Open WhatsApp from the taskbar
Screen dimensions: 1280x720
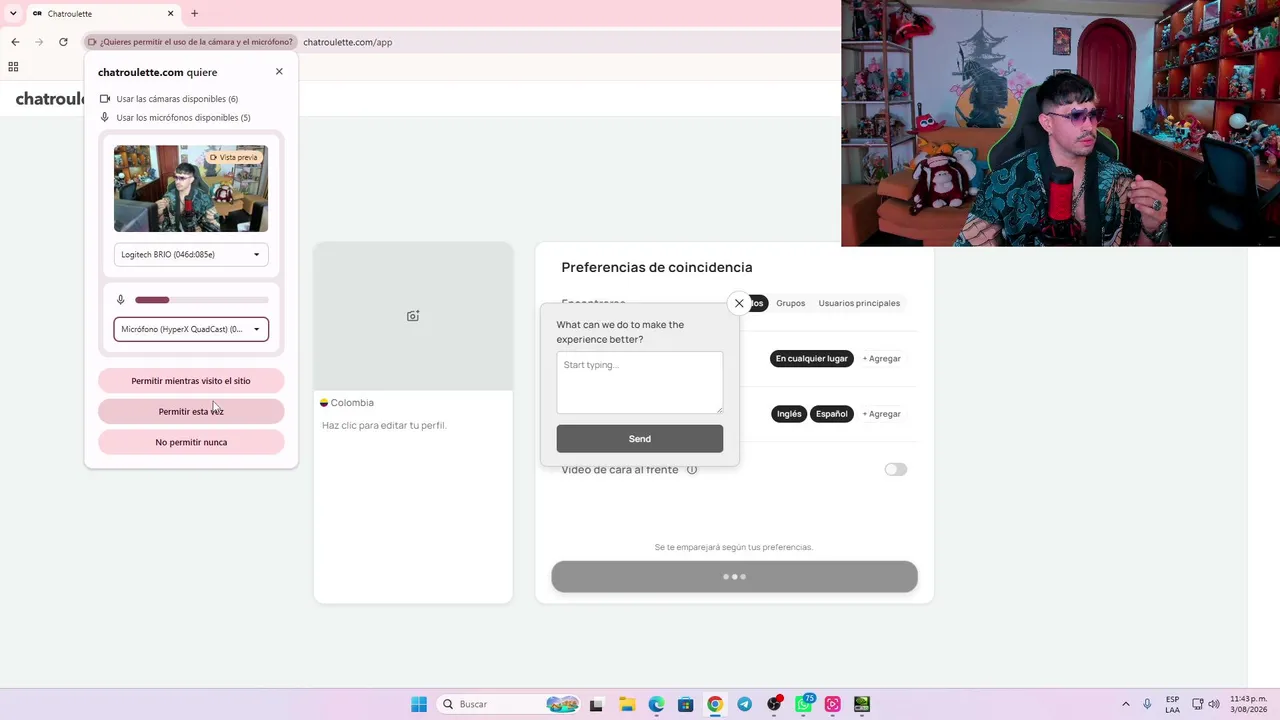804,704
